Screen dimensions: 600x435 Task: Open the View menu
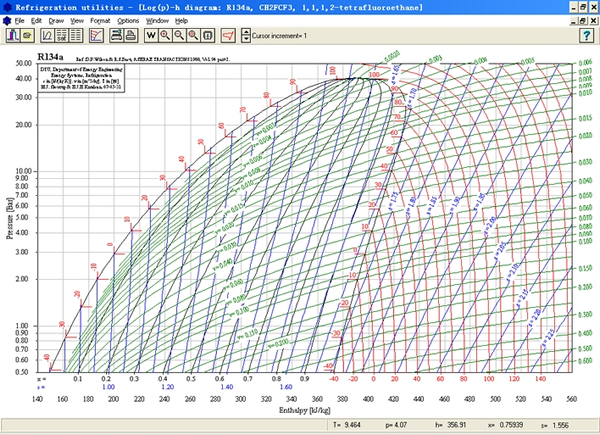77,21
